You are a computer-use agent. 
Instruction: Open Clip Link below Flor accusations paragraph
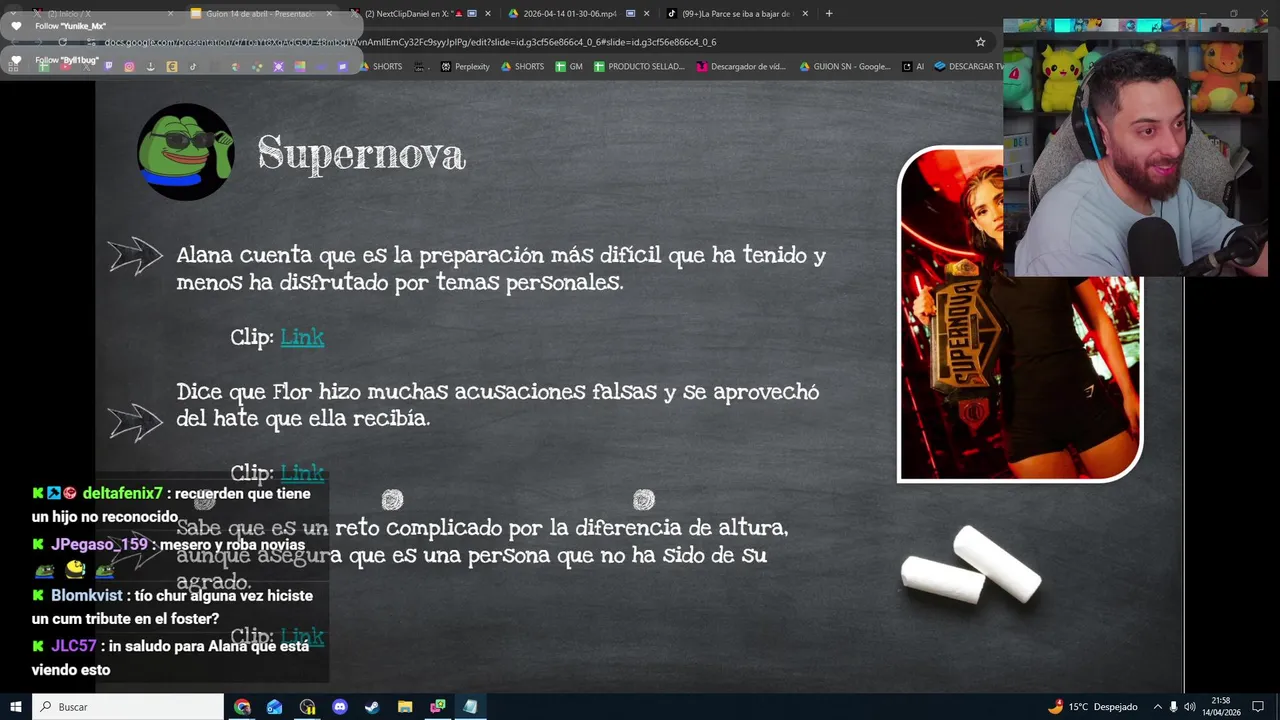pyautogui.click(x=302, y=472)
